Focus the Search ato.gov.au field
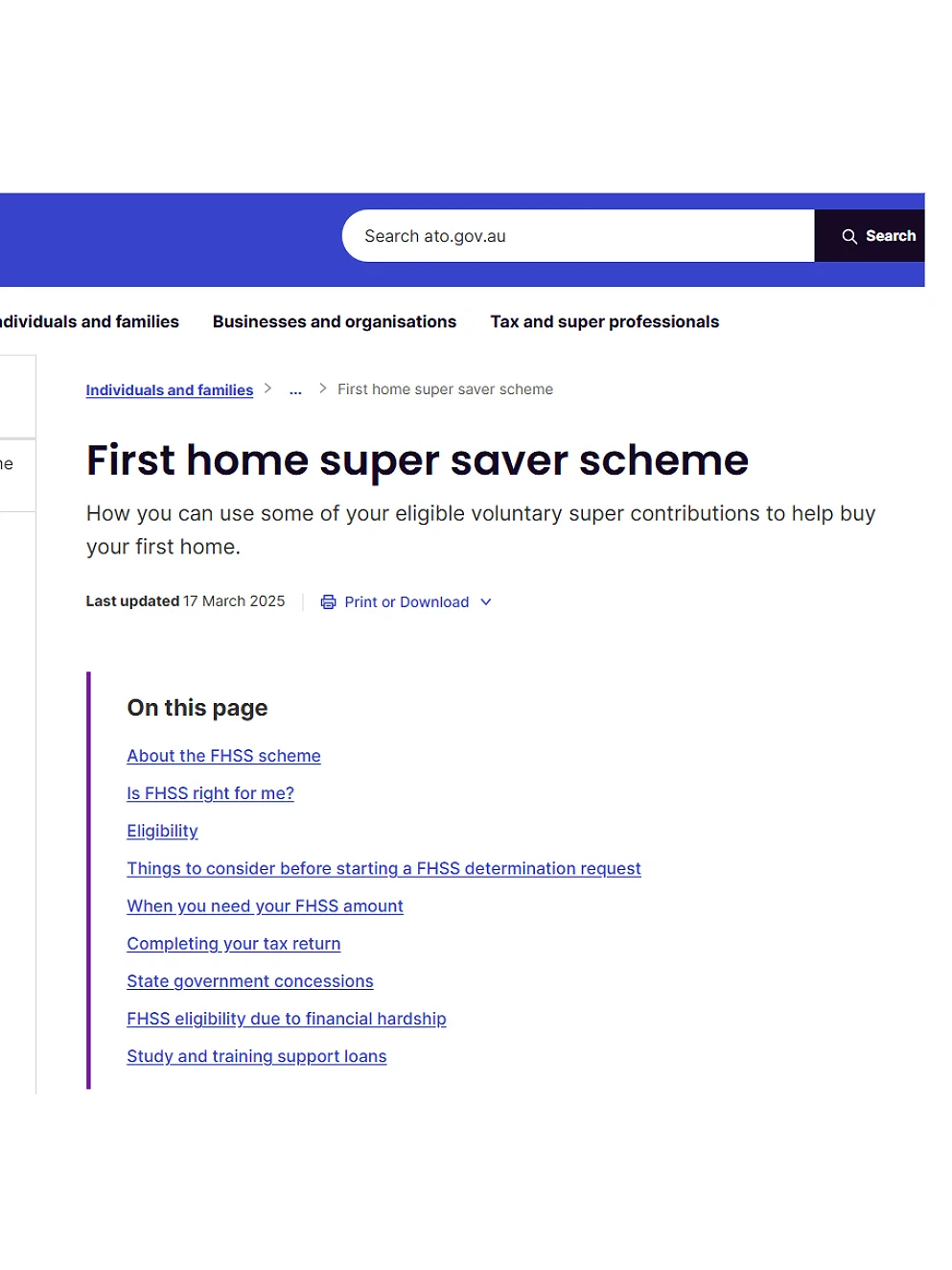 [578, 236]
